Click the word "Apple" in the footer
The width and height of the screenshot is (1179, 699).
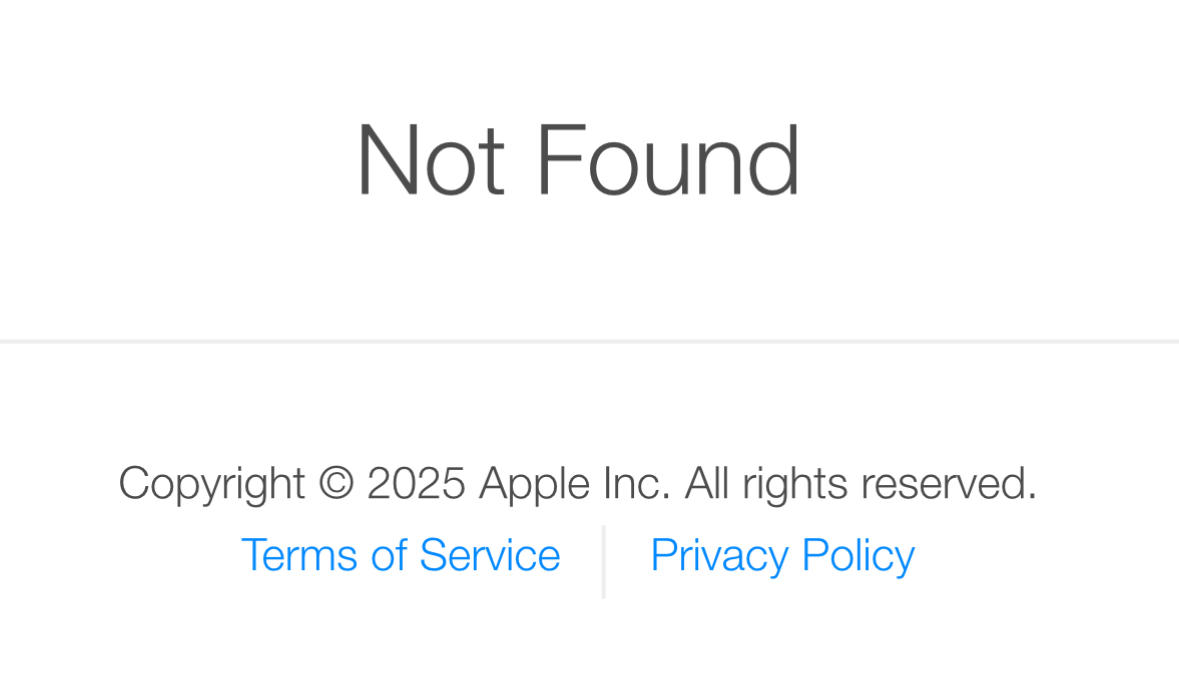[534, 485]
